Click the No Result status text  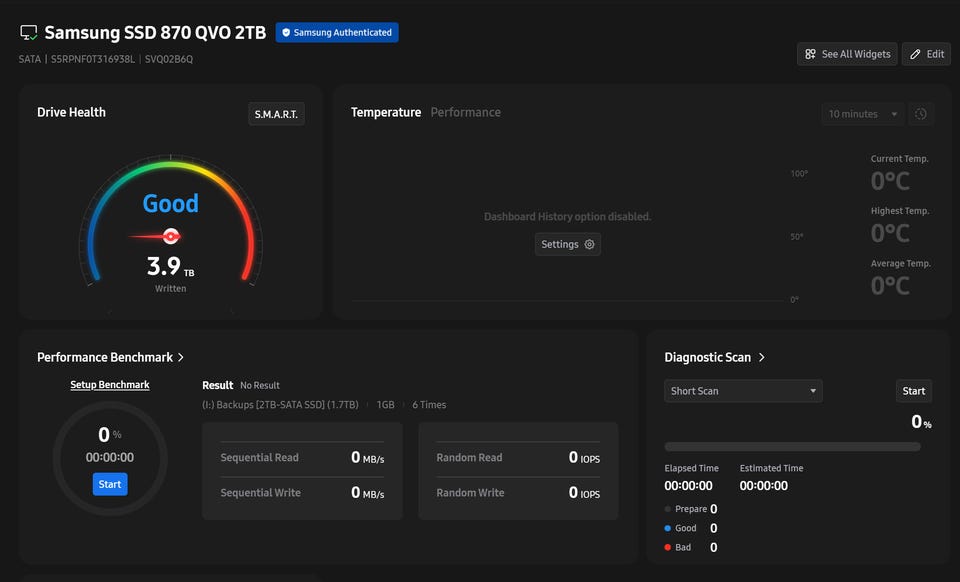pyautogui.click(x=260, y=386)
